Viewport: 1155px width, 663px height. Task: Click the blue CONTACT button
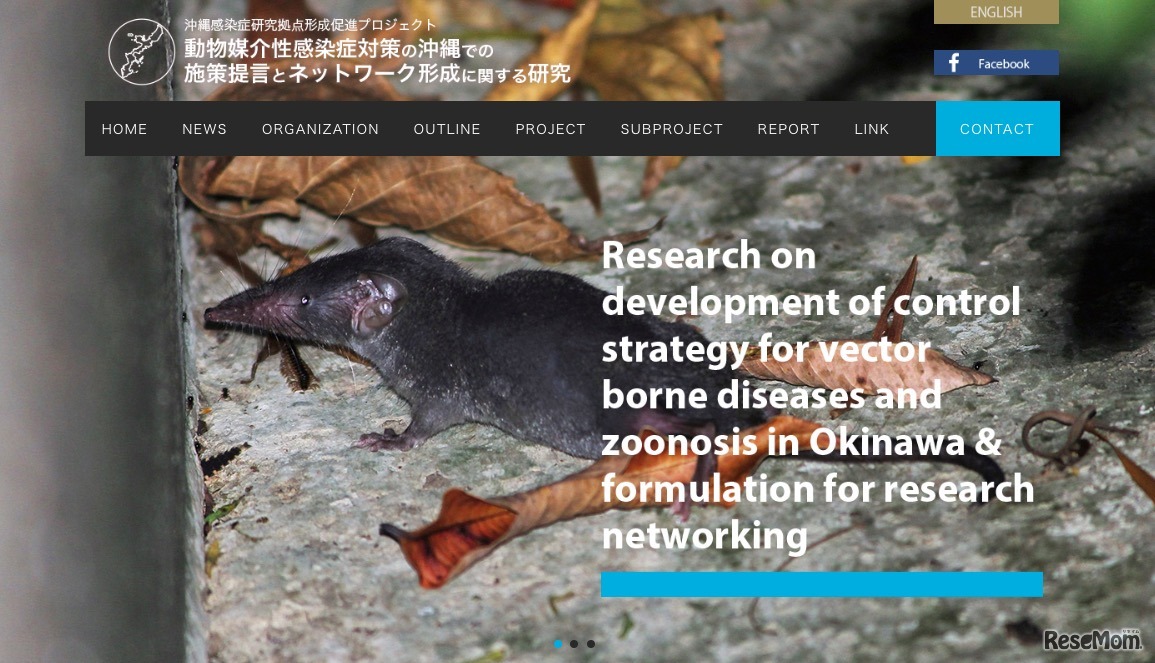point(998,128)
